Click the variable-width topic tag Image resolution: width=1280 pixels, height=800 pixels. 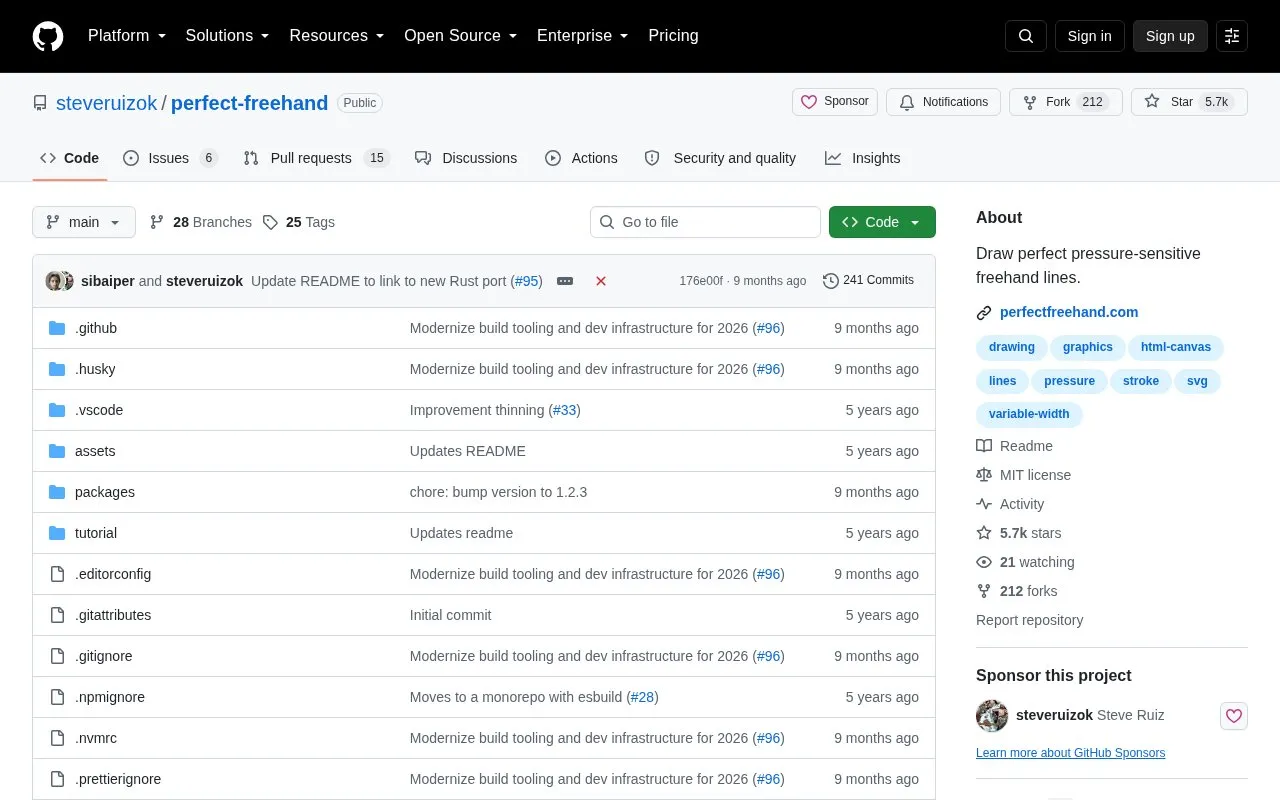point(1029,414)
